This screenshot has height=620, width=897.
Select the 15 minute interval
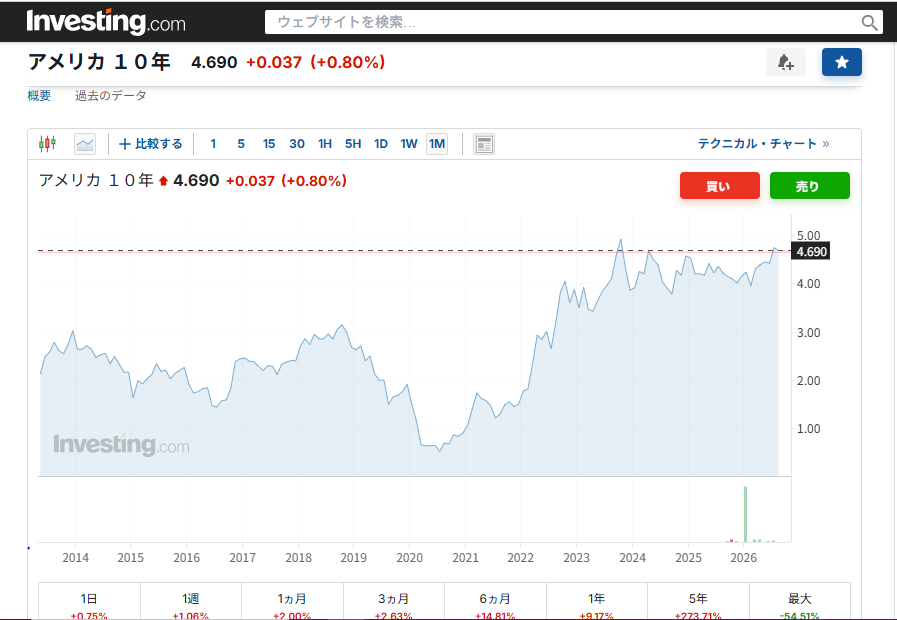269,144
